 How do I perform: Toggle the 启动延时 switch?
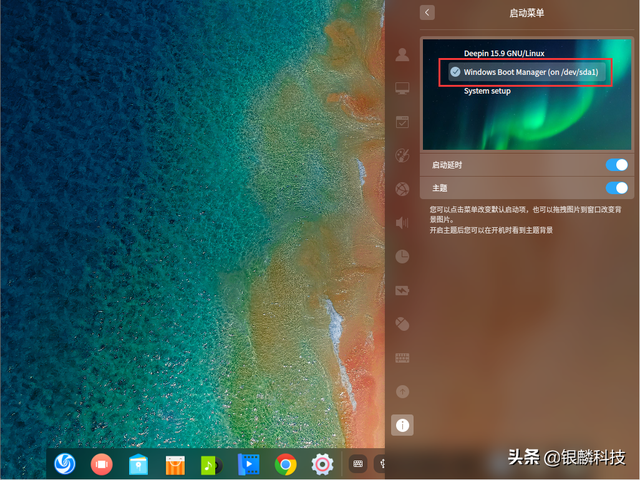point(616,165)
